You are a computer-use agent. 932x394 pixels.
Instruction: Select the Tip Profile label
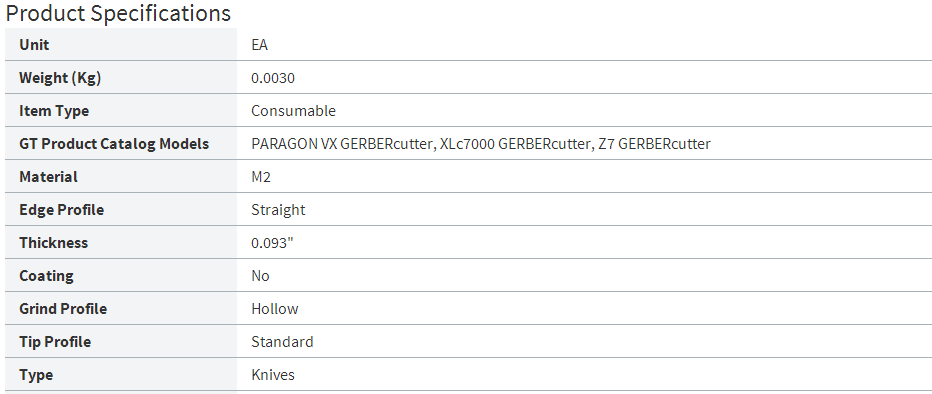tap(55, 342)
